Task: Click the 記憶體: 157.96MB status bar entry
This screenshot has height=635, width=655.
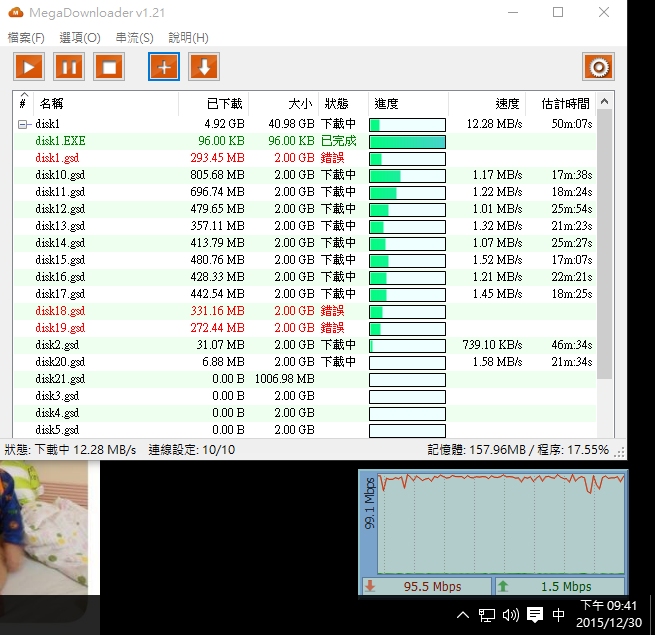Action: (x=477, y=450)
